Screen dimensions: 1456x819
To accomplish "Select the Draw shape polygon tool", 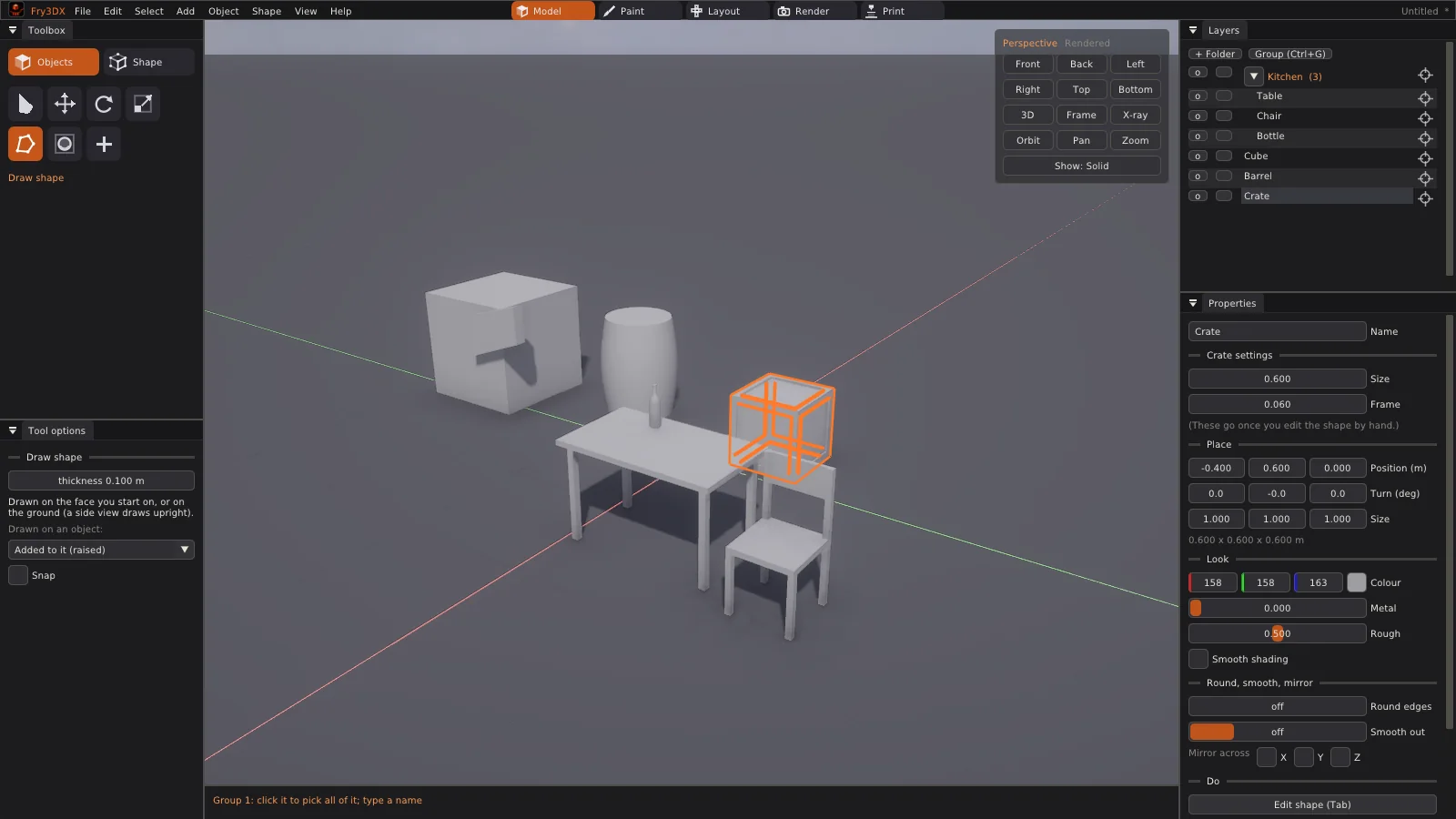I will tap(25, 144).
